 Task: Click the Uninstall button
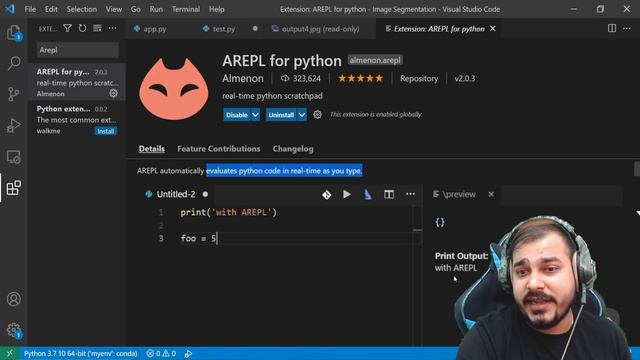pos(281,115)
